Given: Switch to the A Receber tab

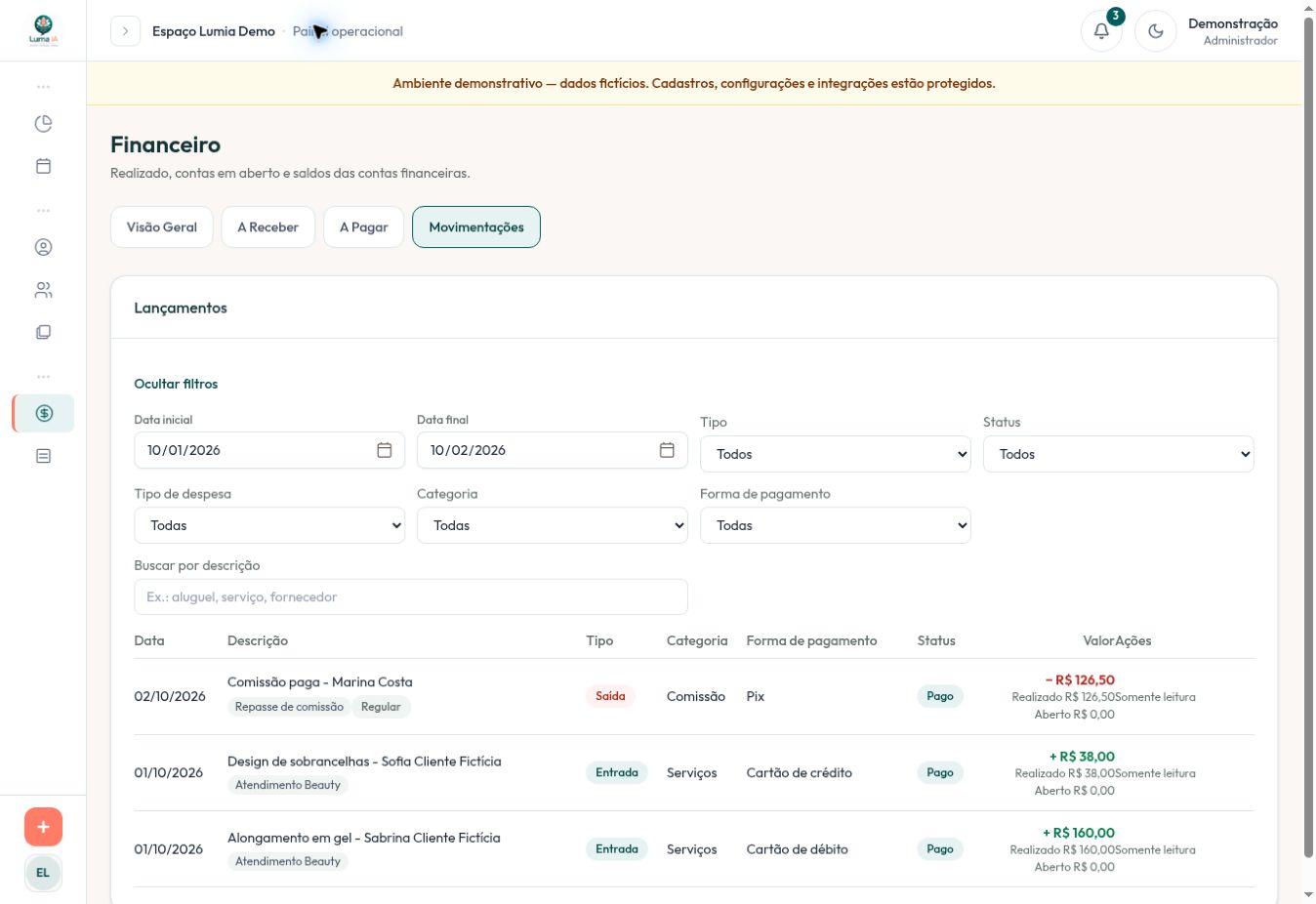Looking at the screenshot, I should 268,227.
